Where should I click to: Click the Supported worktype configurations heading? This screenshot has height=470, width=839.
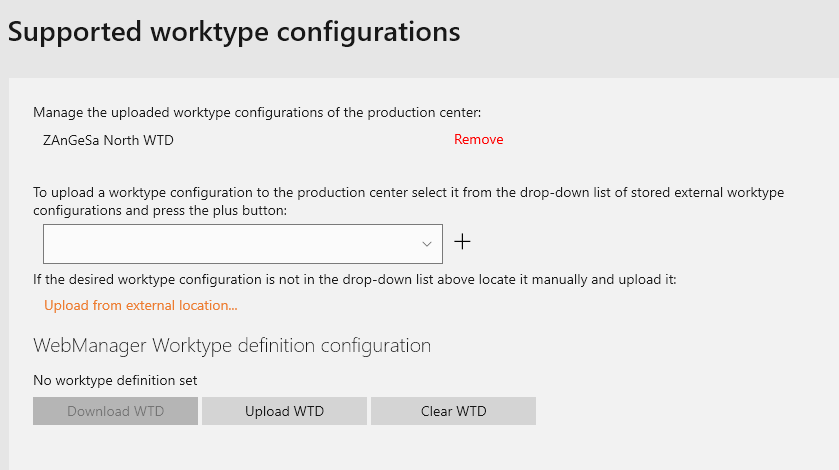coord(234,32)
